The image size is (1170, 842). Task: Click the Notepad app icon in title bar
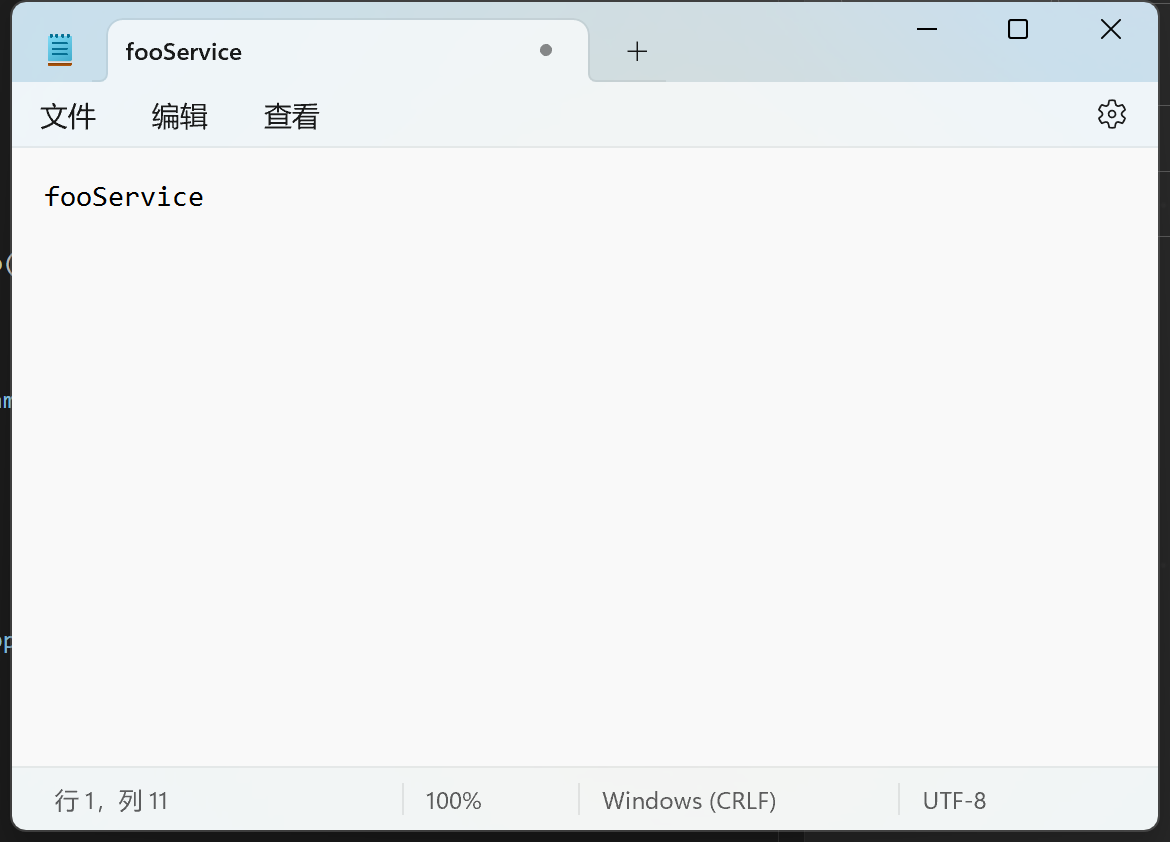point(60,50)
